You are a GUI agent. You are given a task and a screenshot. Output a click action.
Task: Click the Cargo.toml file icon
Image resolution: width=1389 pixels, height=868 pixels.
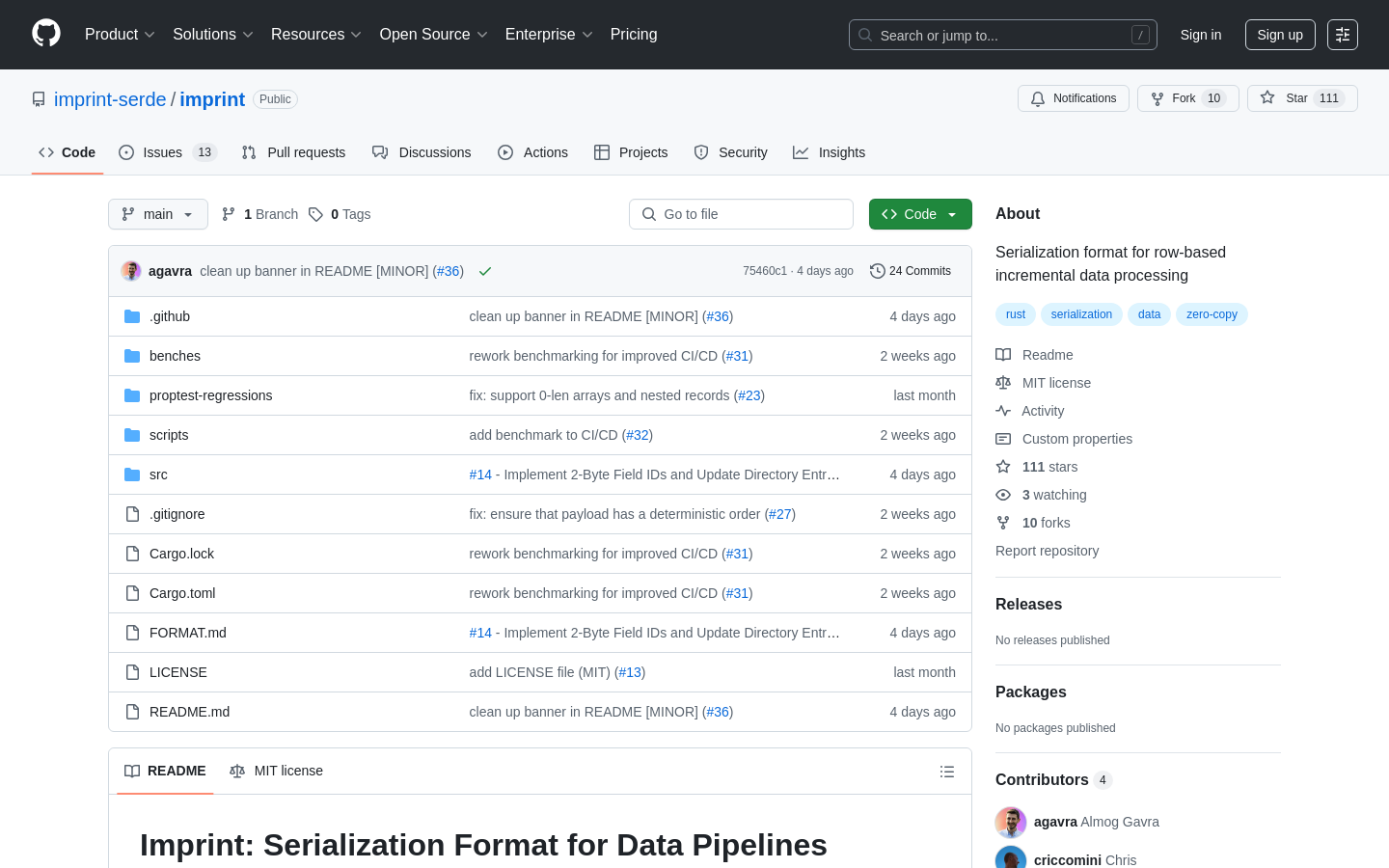(x=132, y=593)
